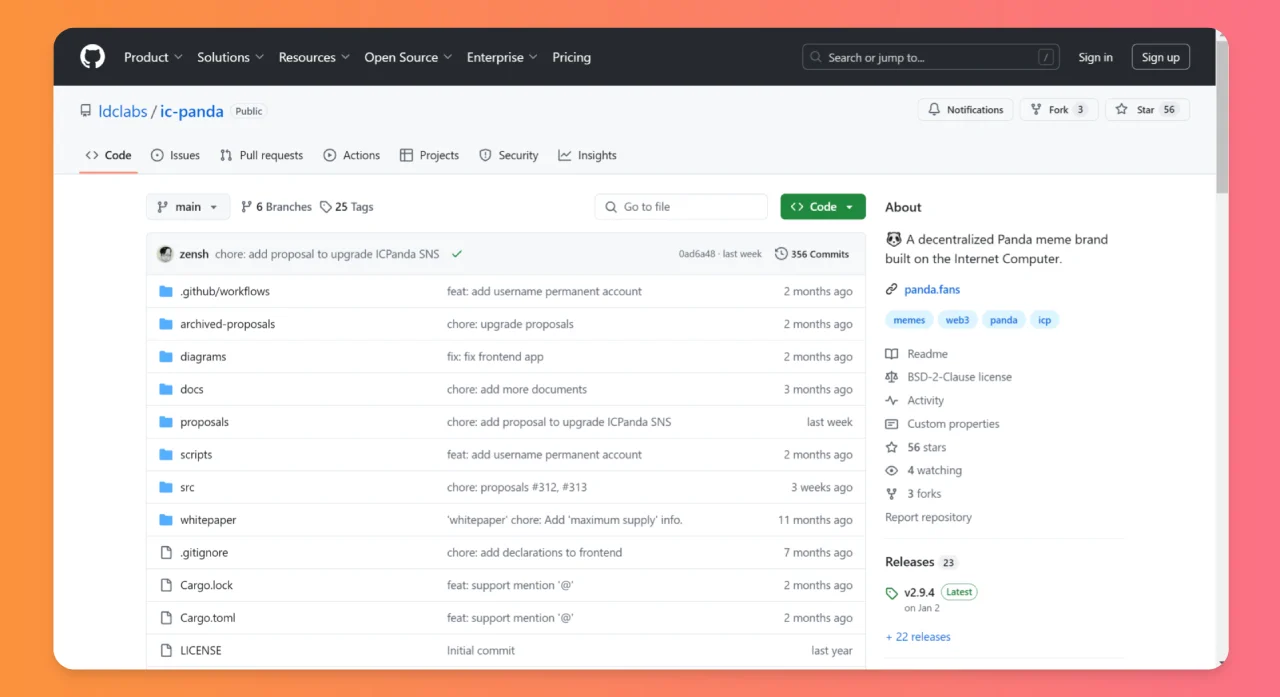Screen dimensions: 1280x697
Task: Click the zensh avatar thumbnail
Action: tap(165, 254)
